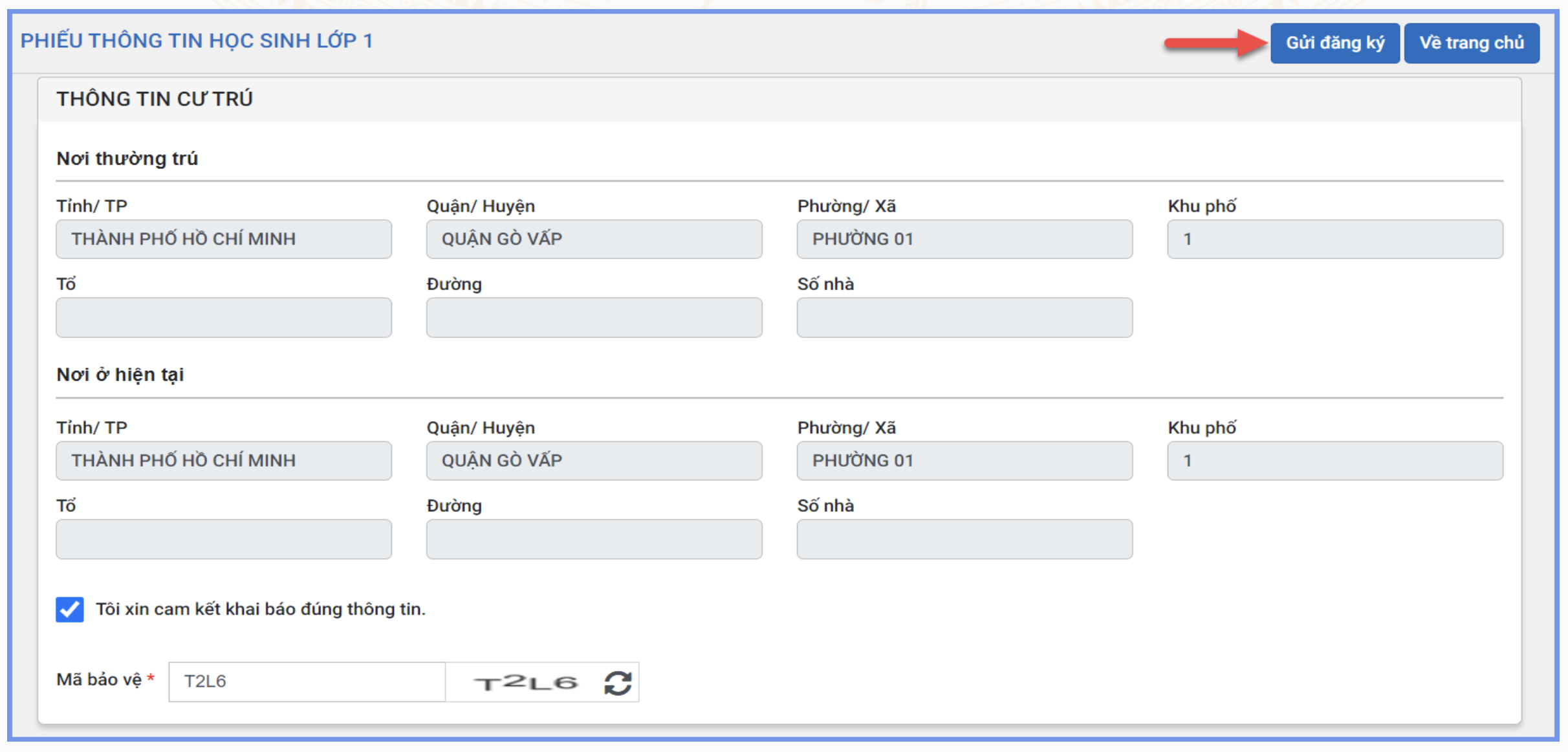Focus the Mã bảo vệ input field
This screenshot has width=1568, height=752.
(x=307, y=681)
